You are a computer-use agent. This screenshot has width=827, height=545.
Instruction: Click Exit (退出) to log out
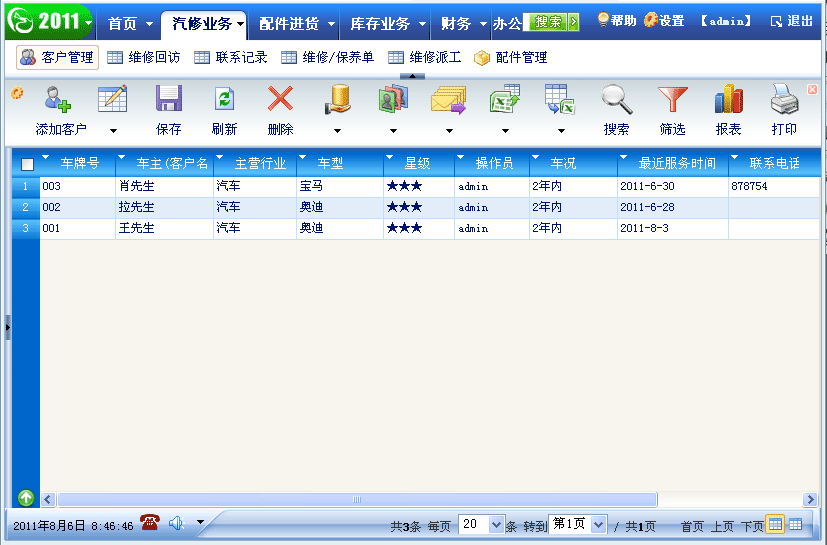[x=791, y=21]
